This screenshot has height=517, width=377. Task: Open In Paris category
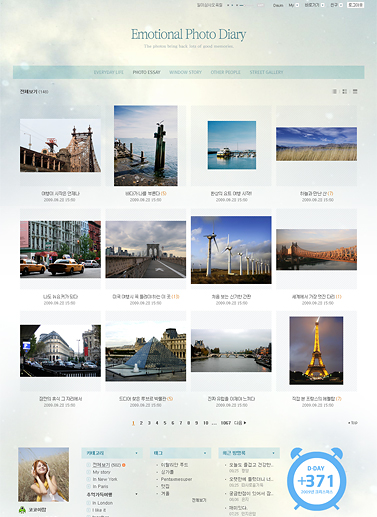100,486
